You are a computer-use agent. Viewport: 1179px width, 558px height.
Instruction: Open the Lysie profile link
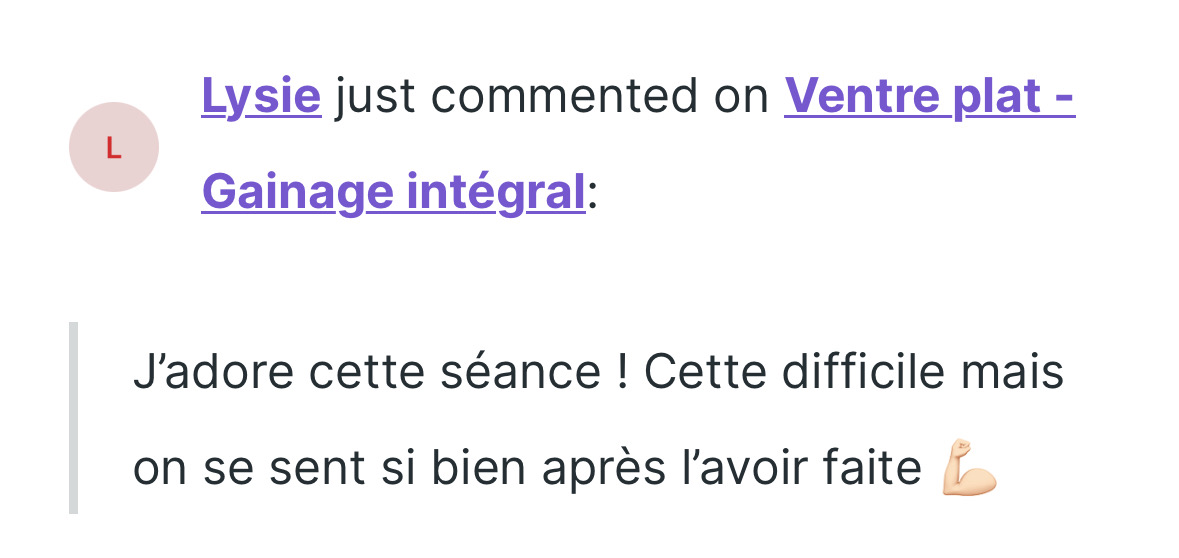(x=261, y=97)
